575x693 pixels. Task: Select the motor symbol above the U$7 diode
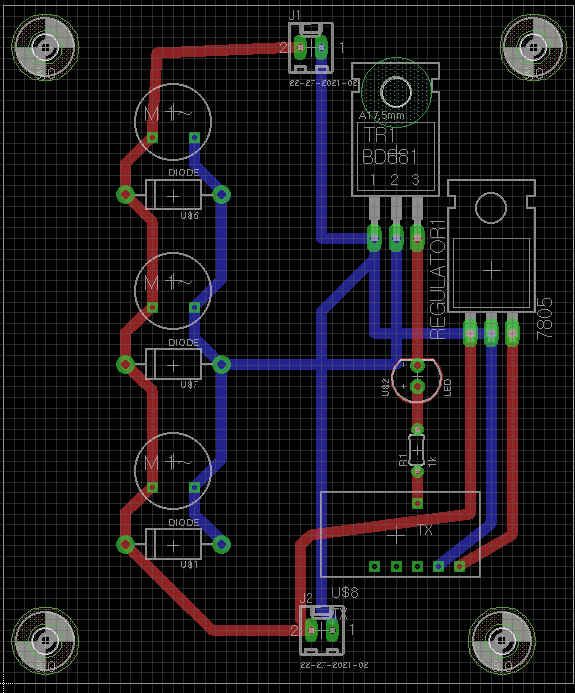tap(173, 291)
